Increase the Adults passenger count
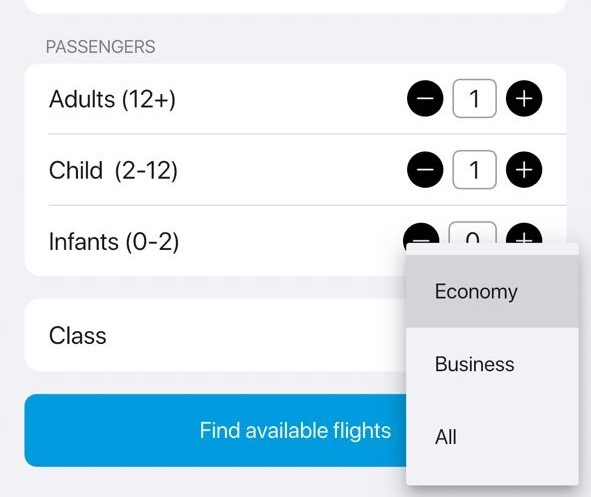This screenshot has width=591, height=497. click(x=524, y=98)
